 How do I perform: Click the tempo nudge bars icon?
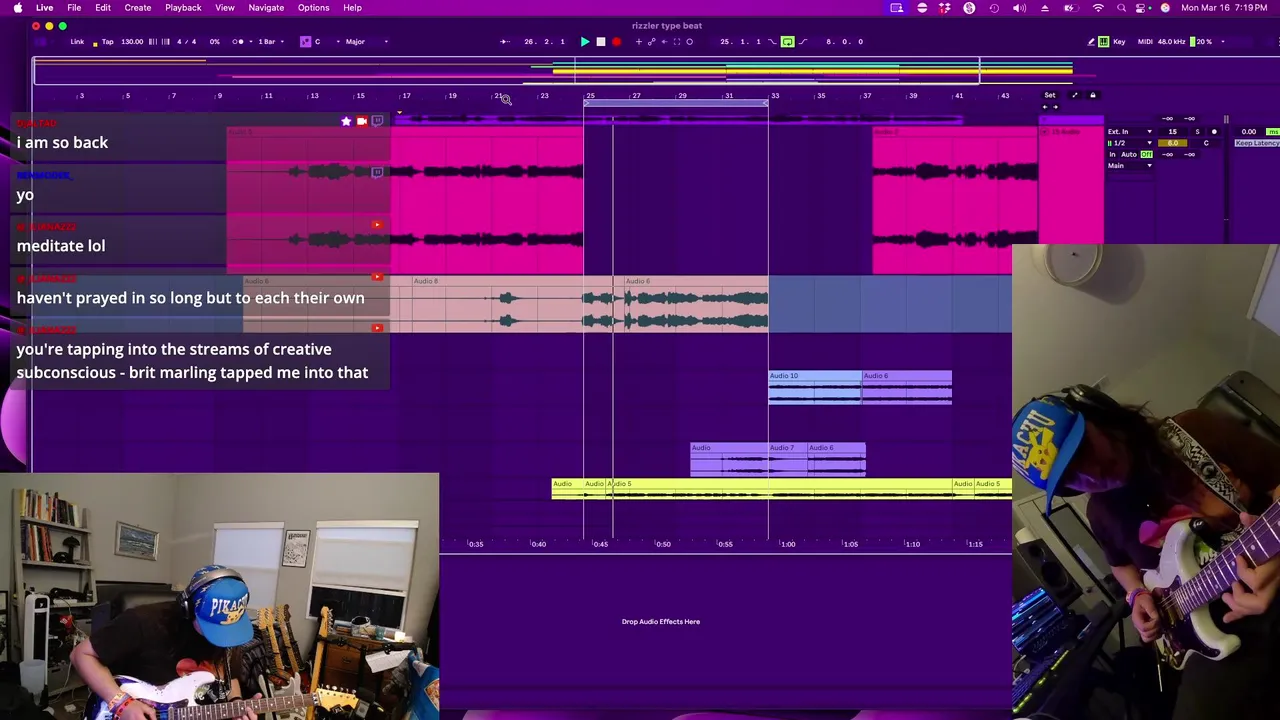tap(157, 41)
